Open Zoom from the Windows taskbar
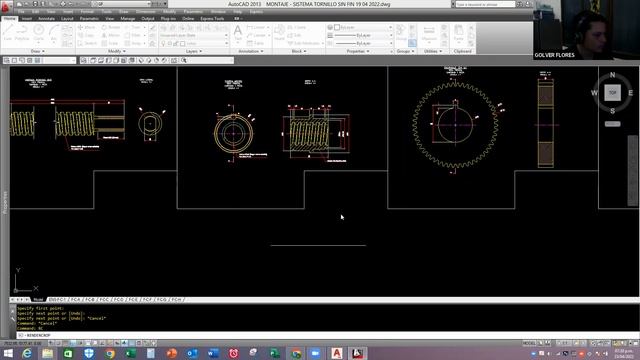Screen dimensions: 640x360 coord(316,353)
